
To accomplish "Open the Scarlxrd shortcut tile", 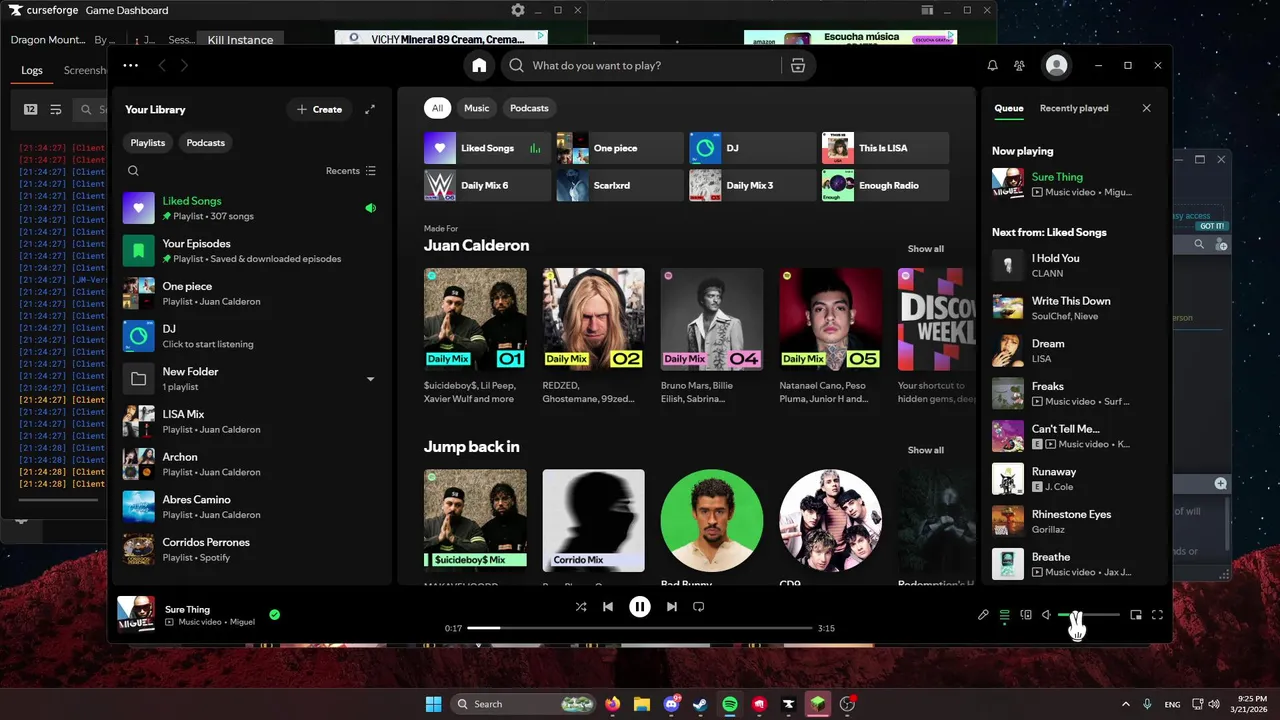I will [x=620, y=185].
